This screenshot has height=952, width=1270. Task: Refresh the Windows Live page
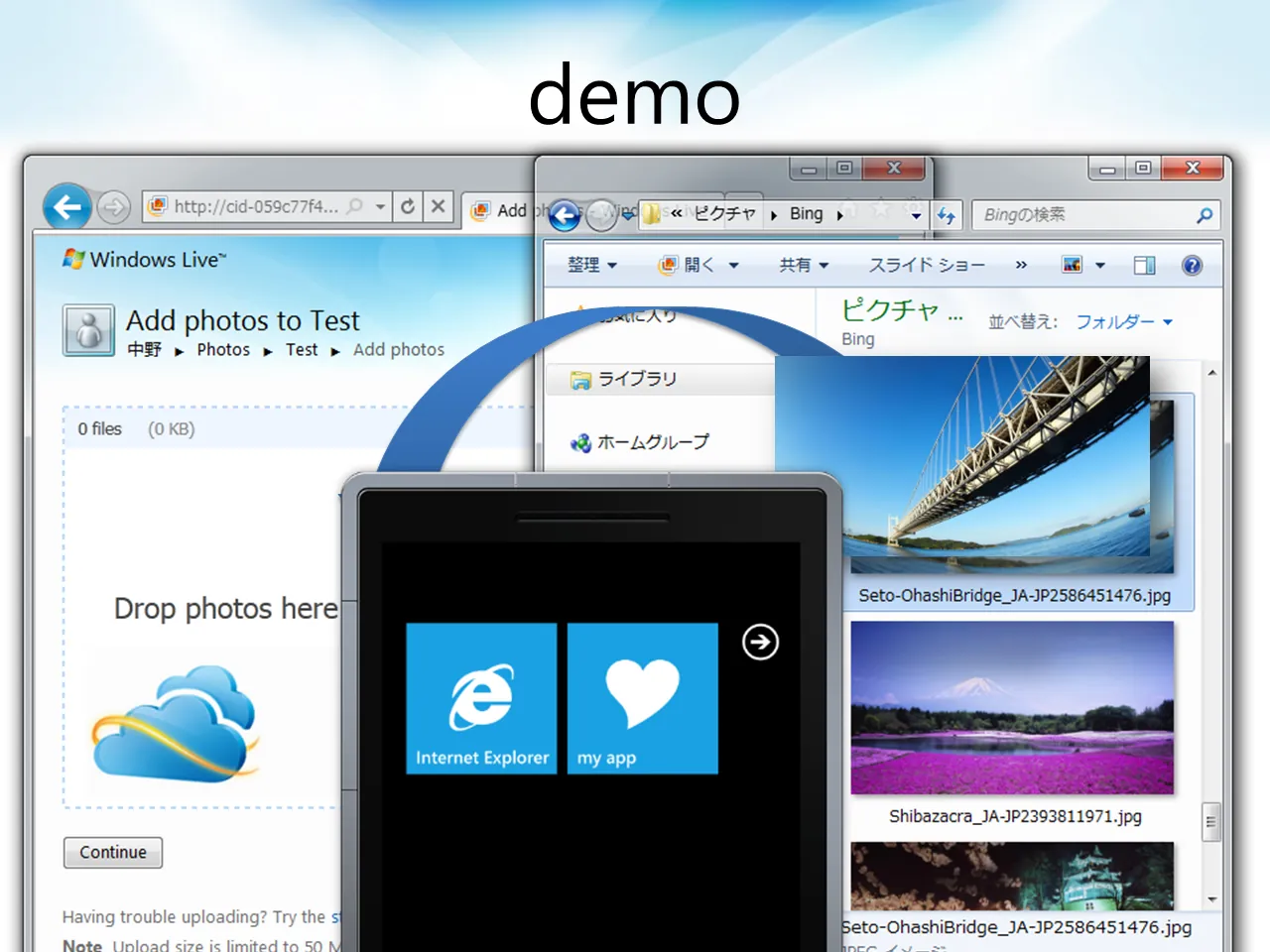408,206
